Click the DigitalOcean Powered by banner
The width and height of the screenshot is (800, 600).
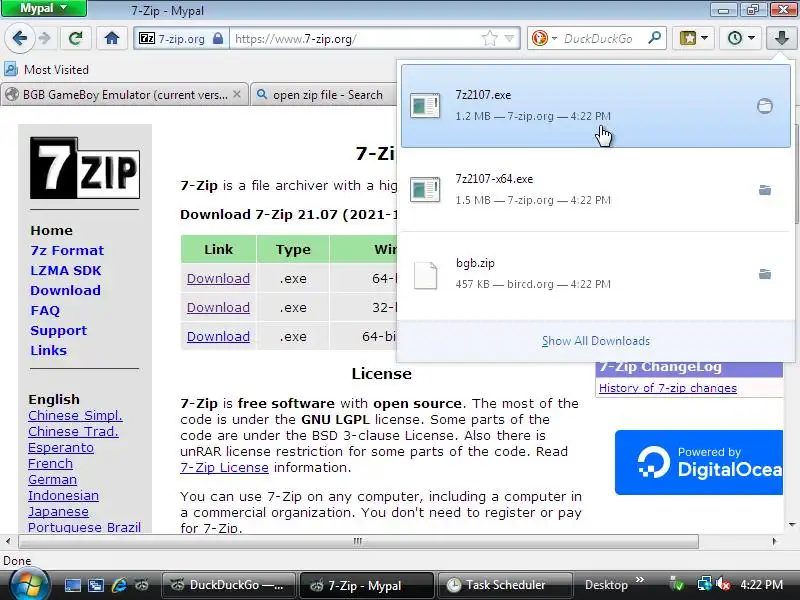pyautogui.click(x=698, y=462)
